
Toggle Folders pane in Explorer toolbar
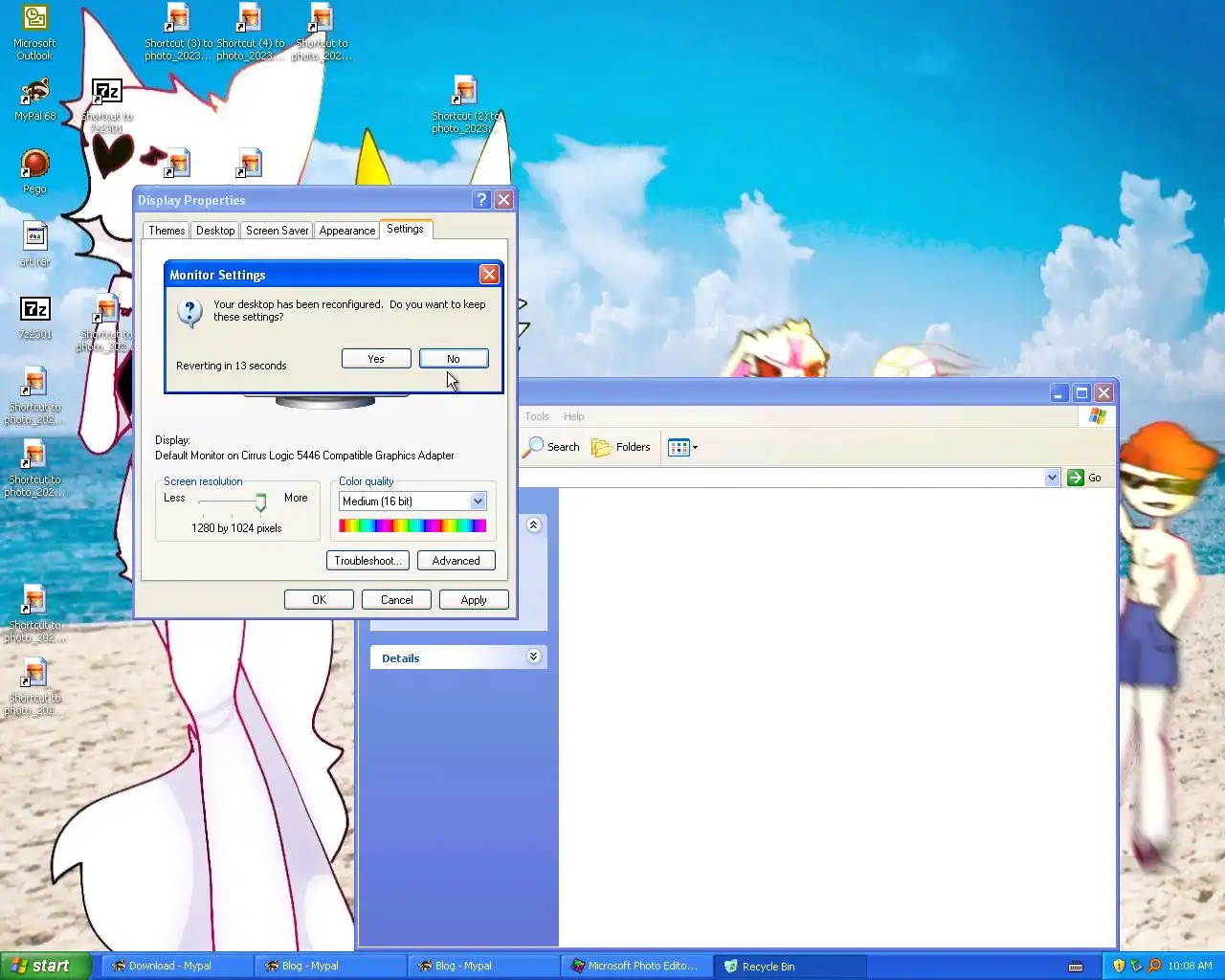[621, 447]
